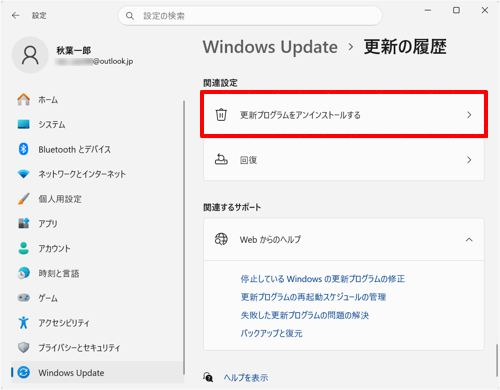
Task: Click the Bluetooth icon
Action: [23, 149]
